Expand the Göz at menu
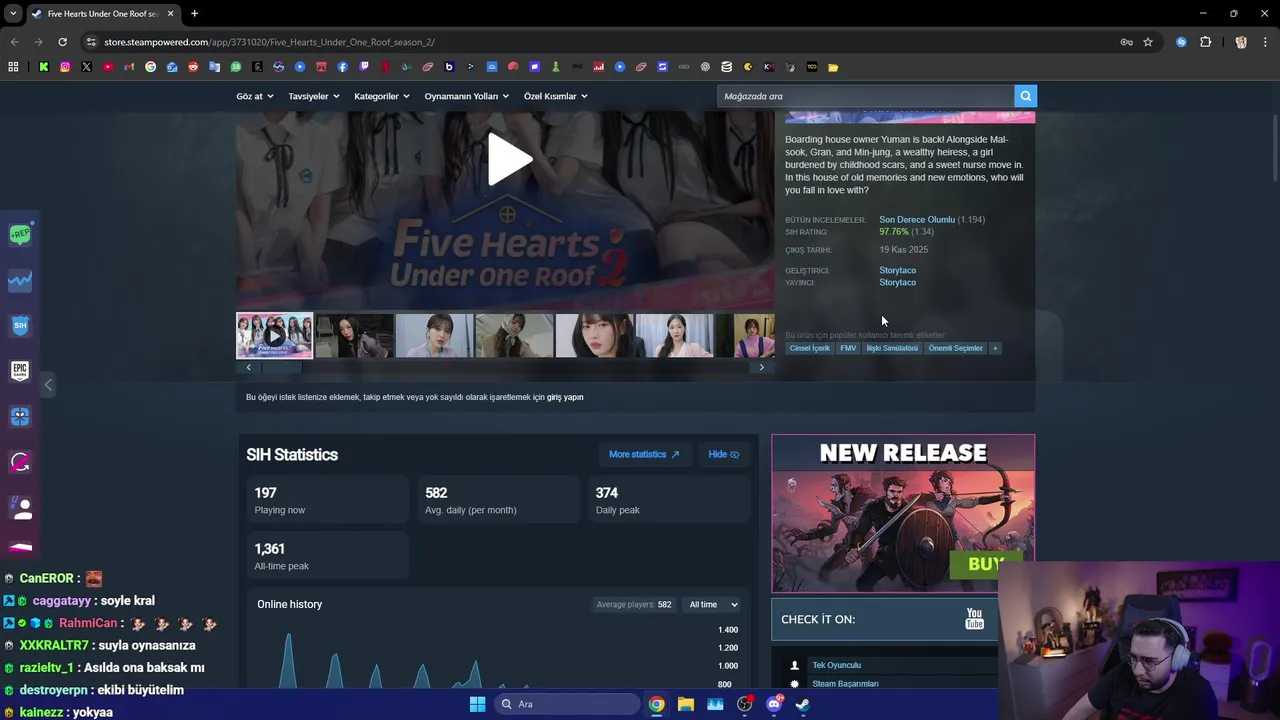 click(254, 96)
